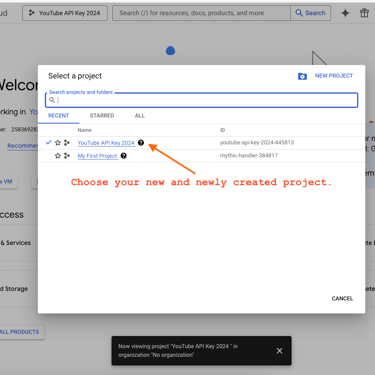
Task: Click the top Search button
Action: click(311, 13)
